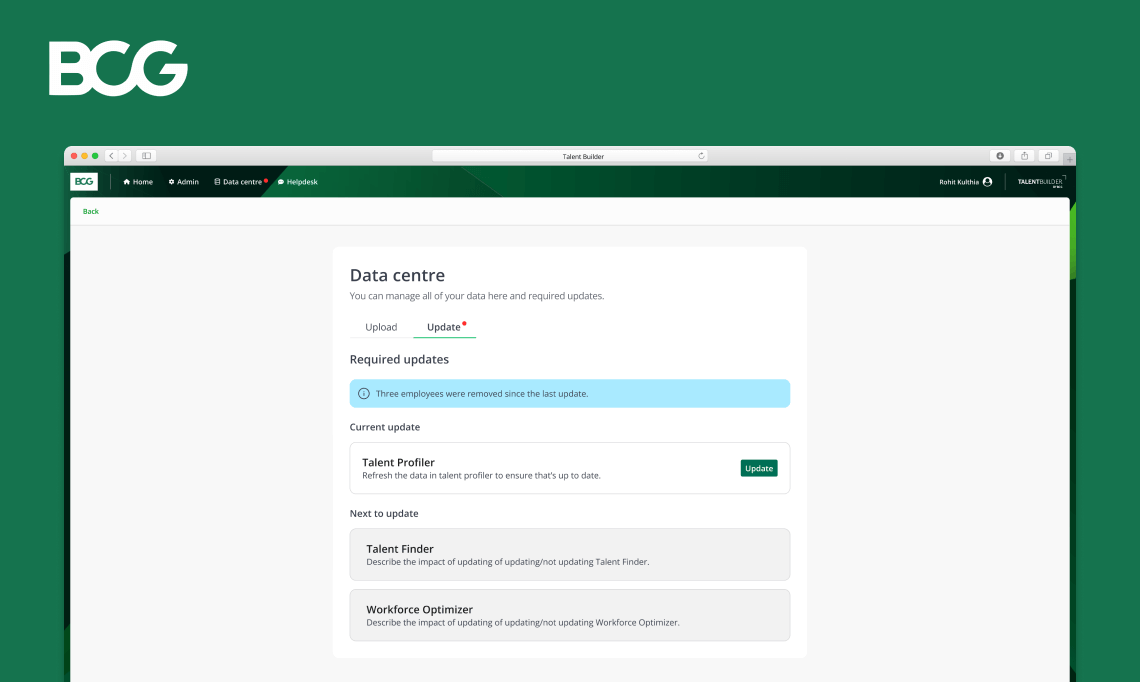Switch to the Upload tab
The image size is (1140, 682).
(381, 327)
